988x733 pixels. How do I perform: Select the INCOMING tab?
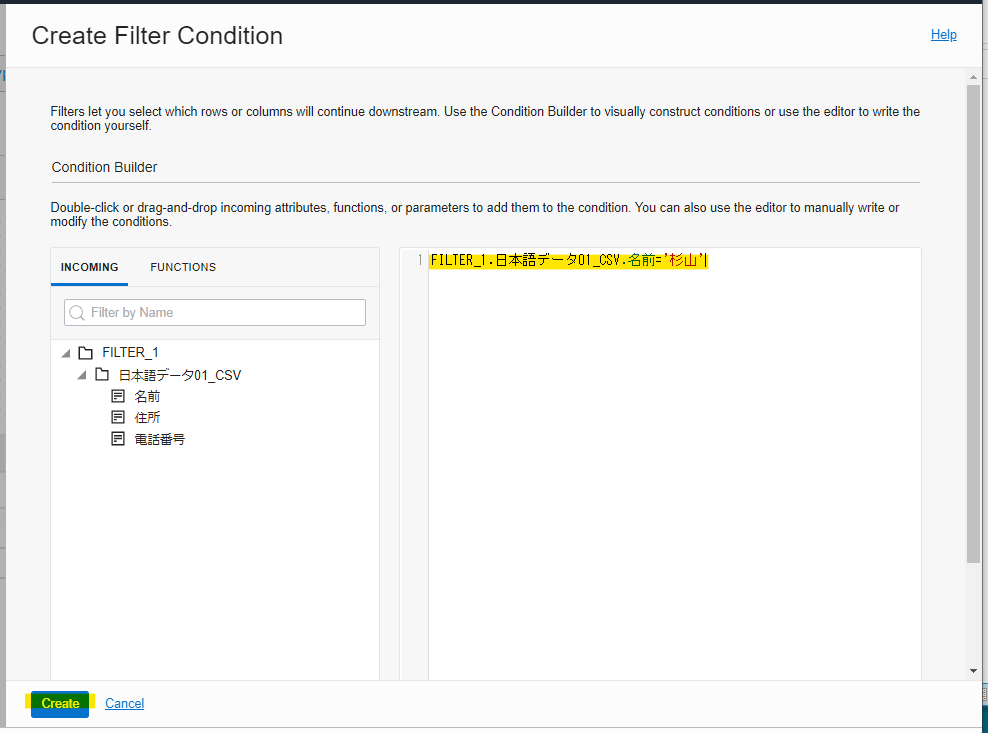89,267
